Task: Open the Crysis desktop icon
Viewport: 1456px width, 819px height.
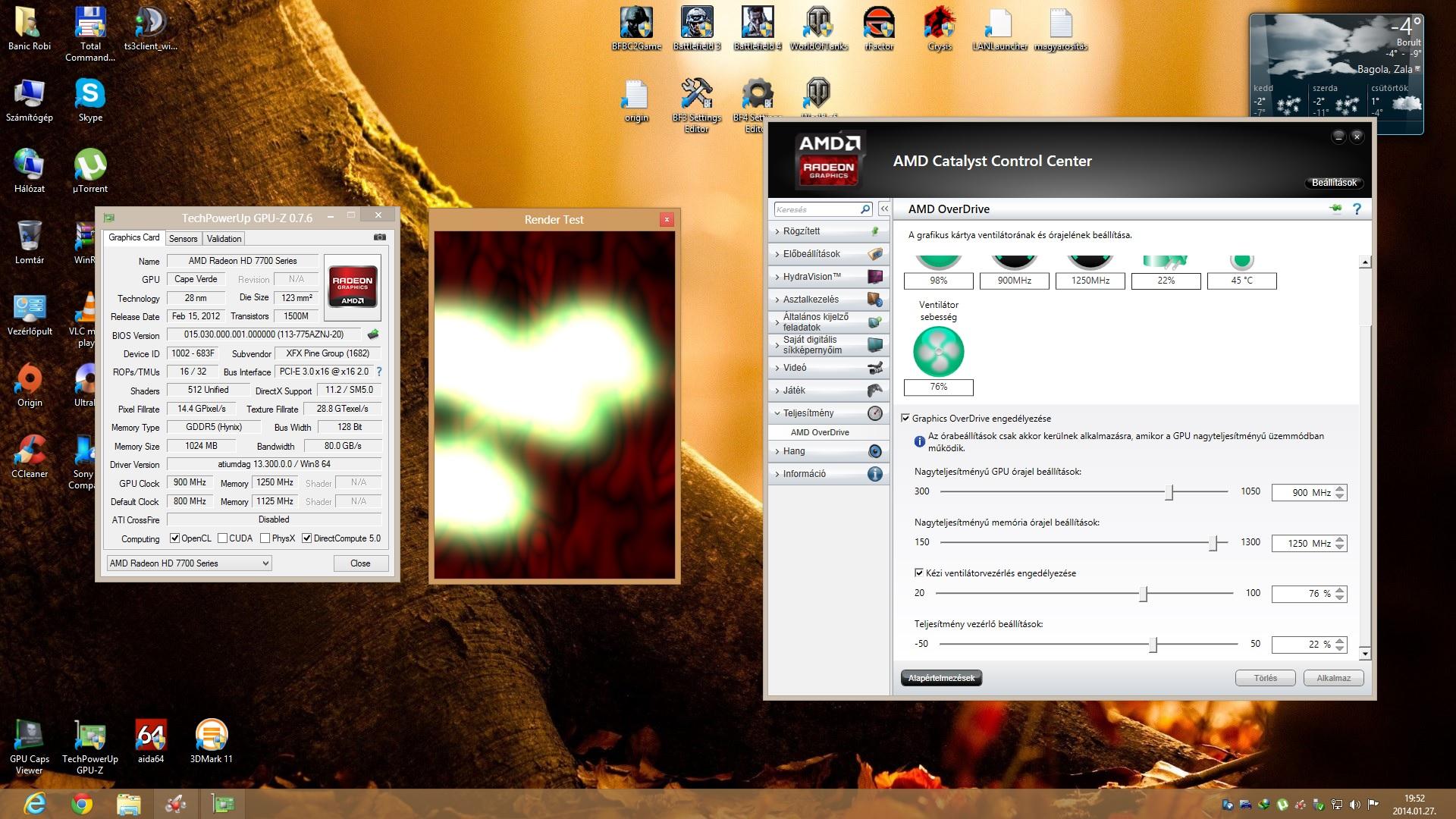Action: pyautogui.click(x=940, y=29)
